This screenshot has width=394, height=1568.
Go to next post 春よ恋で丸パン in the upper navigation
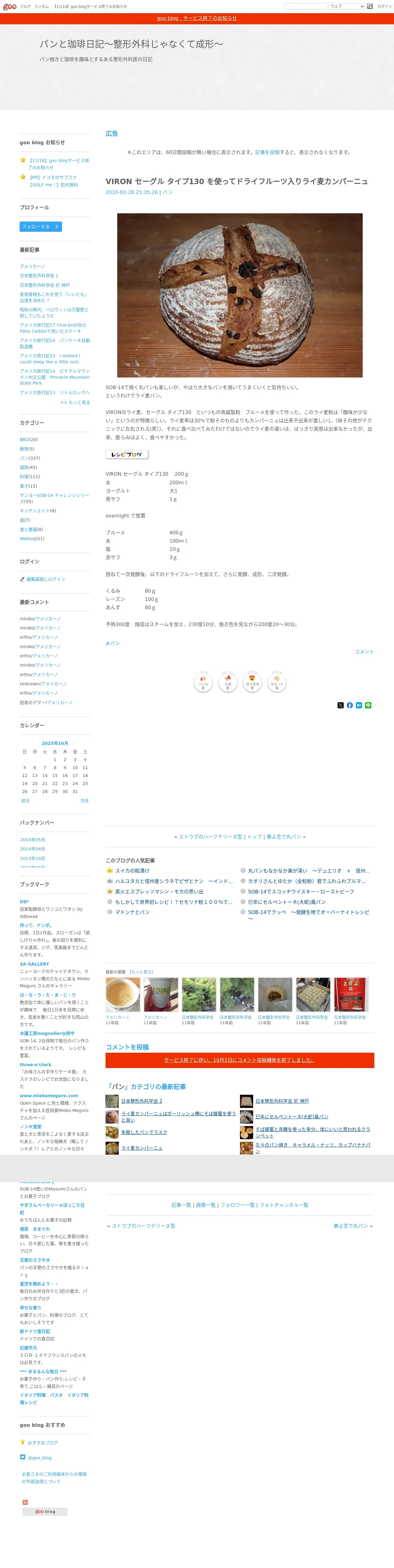[x=284, y=837]
